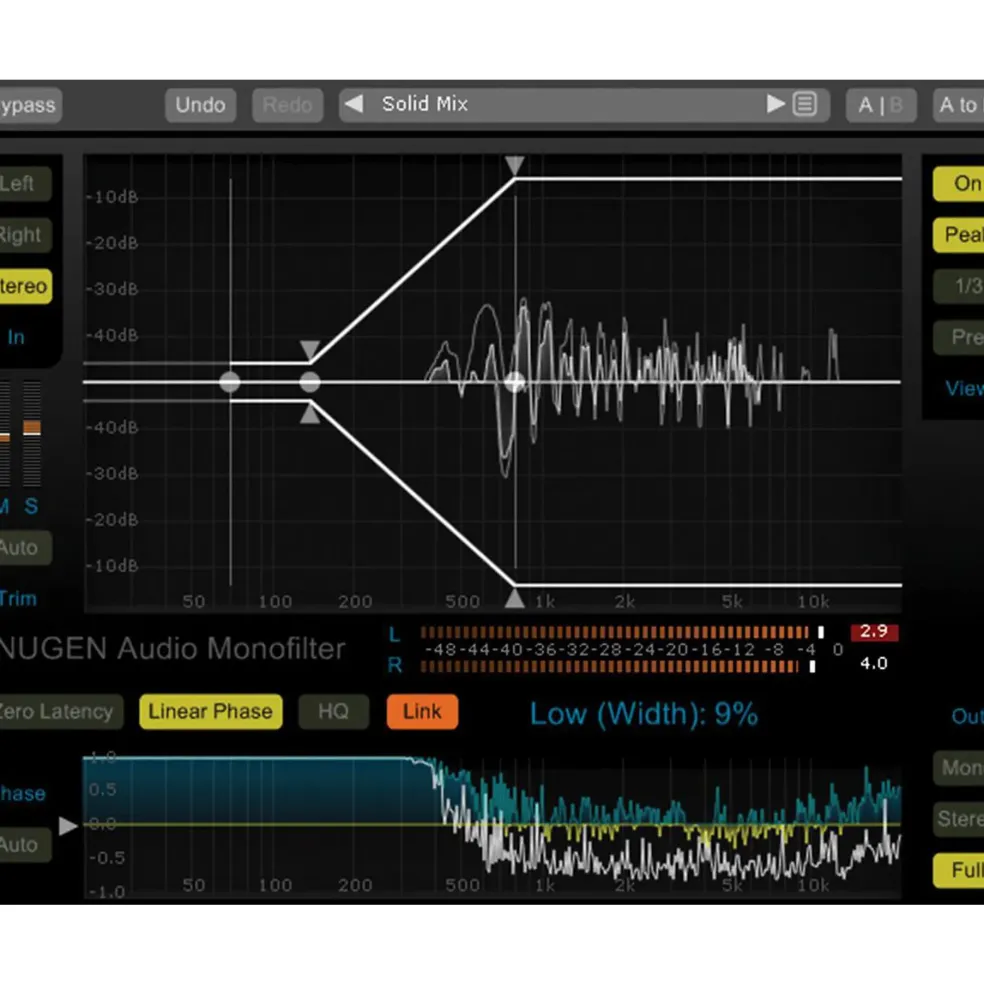Click the Auto button under M S meters

tap(24, 548)
